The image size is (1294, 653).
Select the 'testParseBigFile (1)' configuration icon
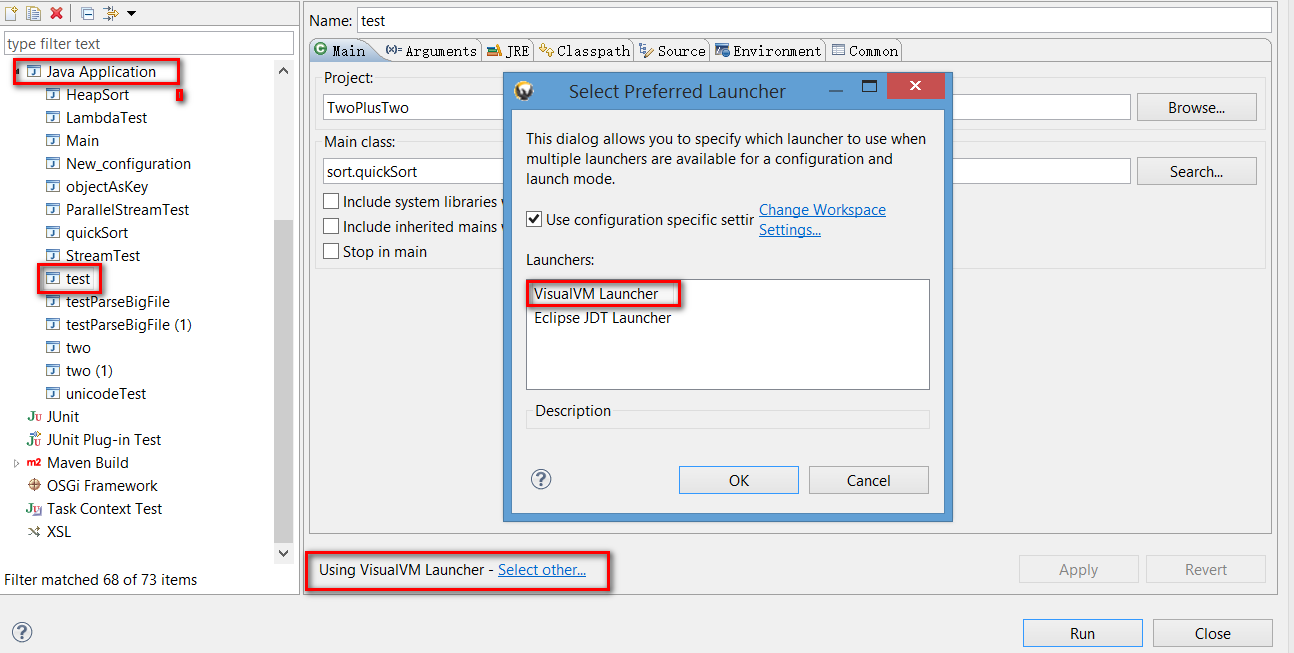pos(54,325)
